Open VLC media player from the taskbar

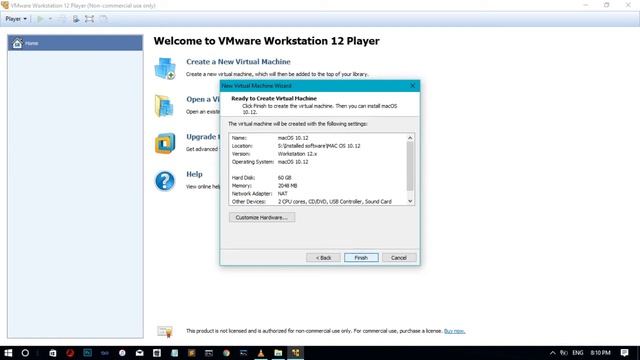pos(261,353)
